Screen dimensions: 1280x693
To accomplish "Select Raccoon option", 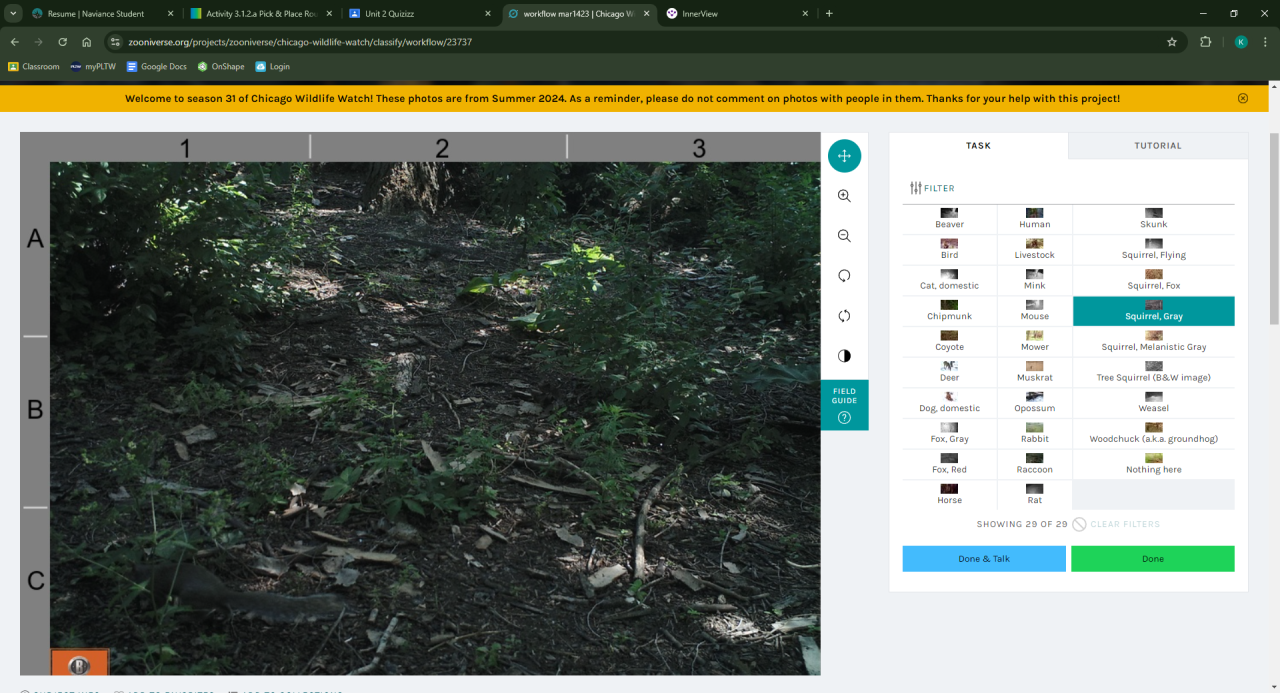I will pos(1034,464).
